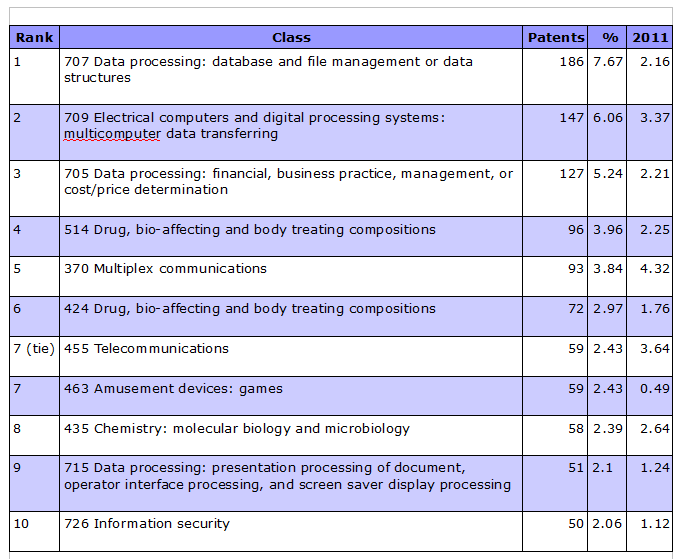Click the patents value 186

tap(571, 61)
